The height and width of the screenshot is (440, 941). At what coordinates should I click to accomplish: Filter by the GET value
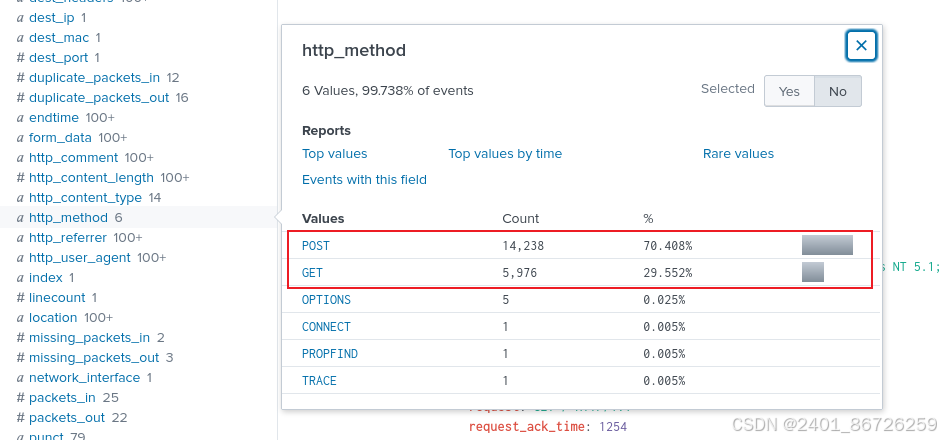click(312, 273)
